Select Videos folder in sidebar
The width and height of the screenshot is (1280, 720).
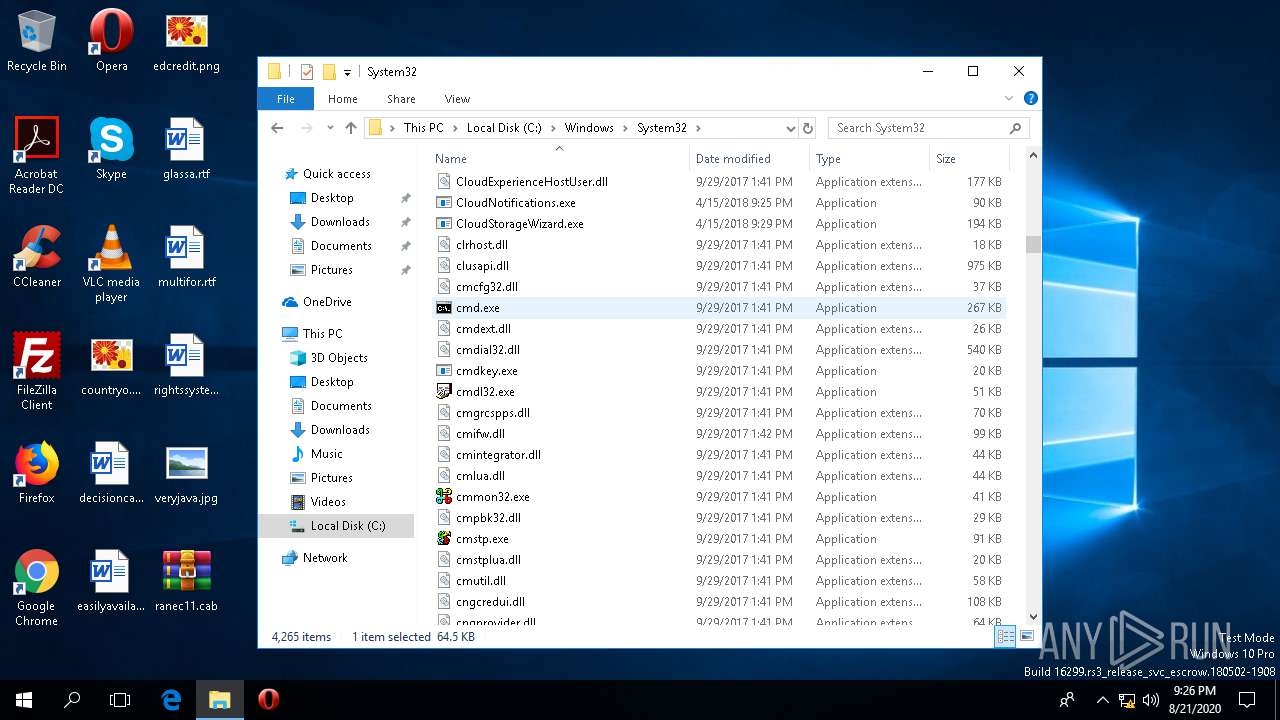pos(328,502)
